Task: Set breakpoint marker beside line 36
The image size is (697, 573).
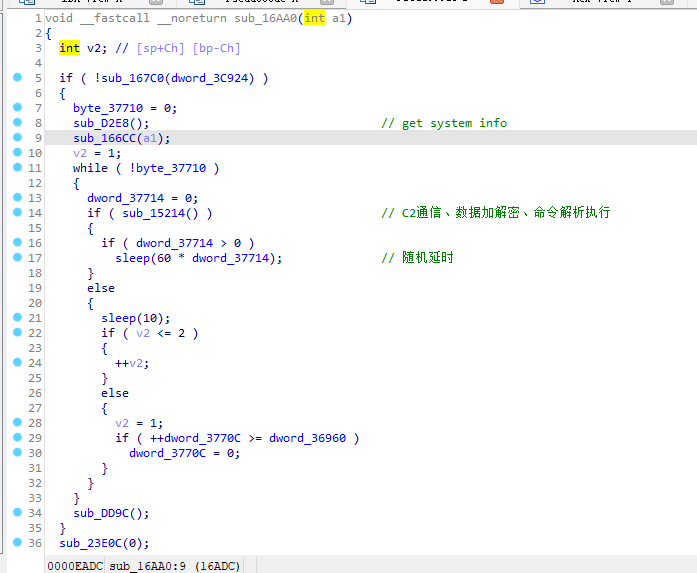Action: pos(17,542)
